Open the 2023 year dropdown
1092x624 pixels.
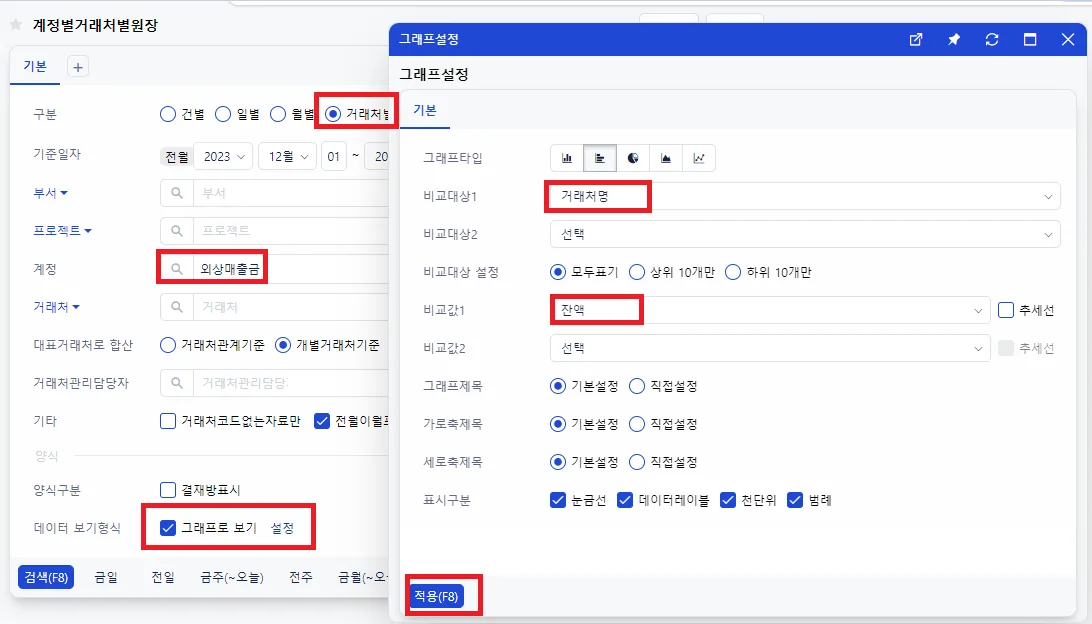(224, 157)
